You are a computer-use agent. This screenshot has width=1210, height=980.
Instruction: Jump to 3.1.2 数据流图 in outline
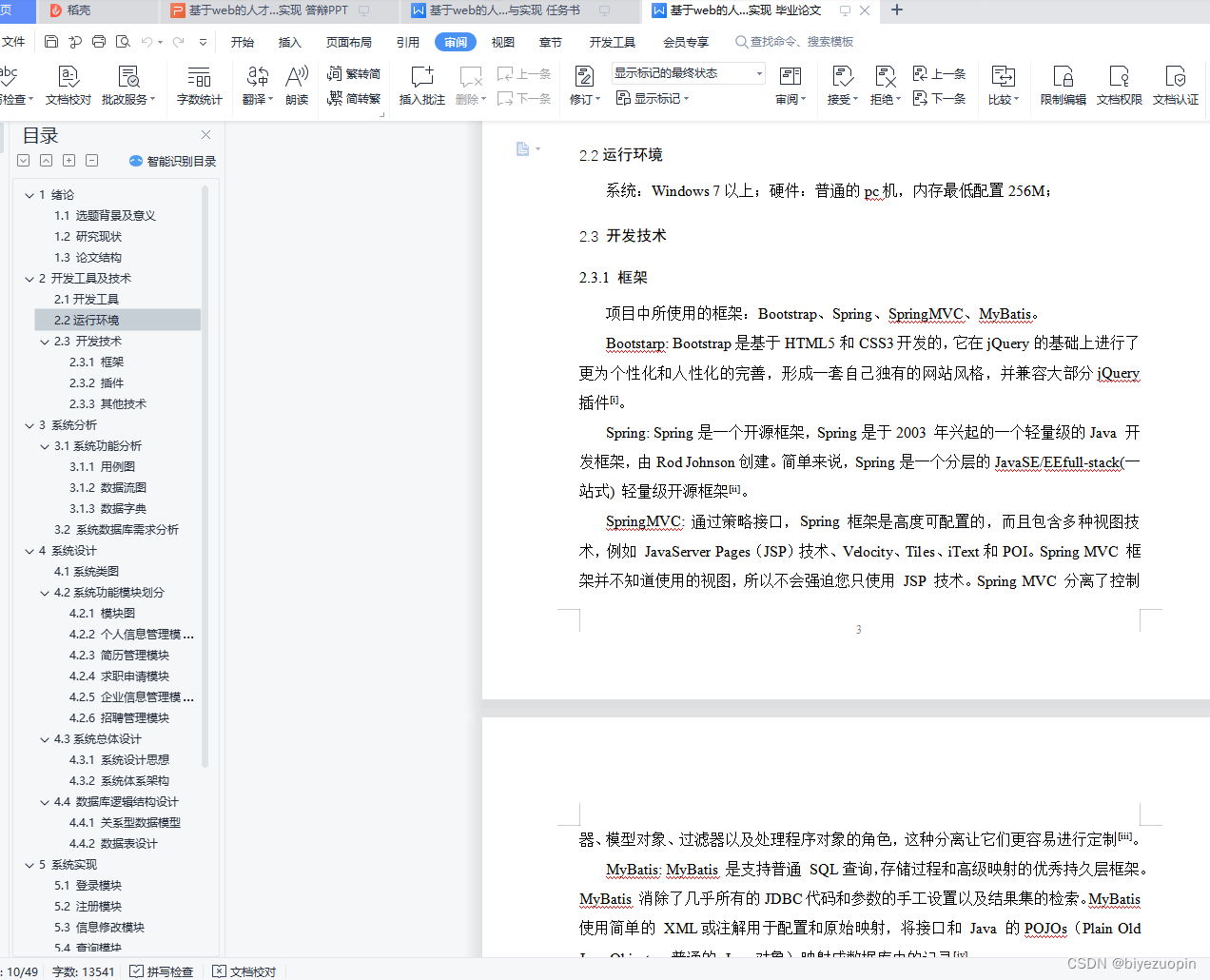107,488
